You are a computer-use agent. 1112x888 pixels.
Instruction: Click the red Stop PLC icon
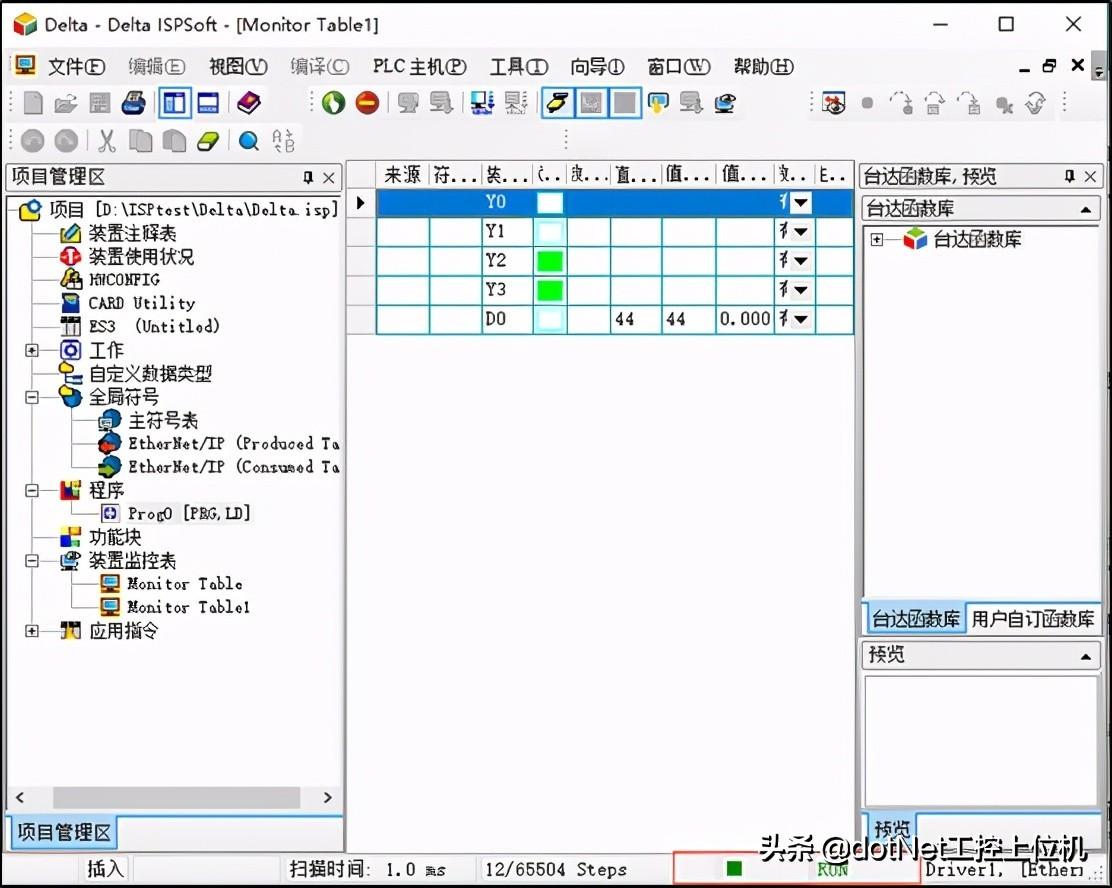point(367,104)
